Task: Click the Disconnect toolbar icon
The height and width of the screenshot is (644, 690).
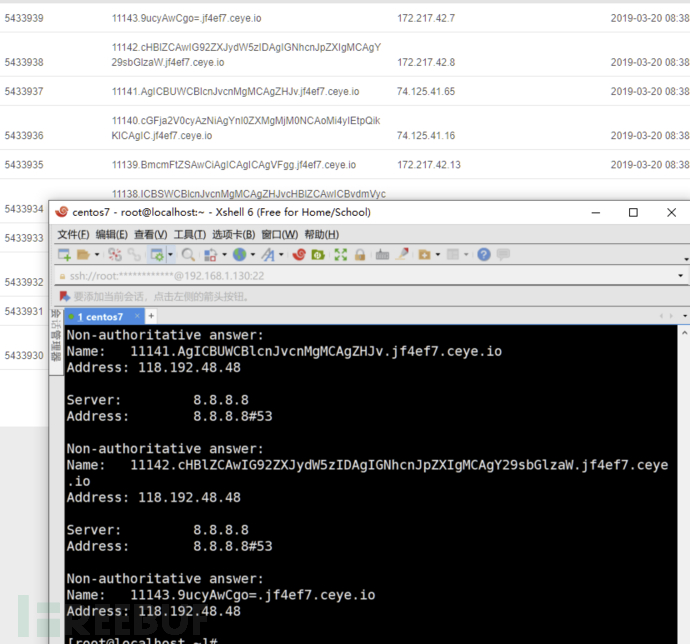Action: 115,254
